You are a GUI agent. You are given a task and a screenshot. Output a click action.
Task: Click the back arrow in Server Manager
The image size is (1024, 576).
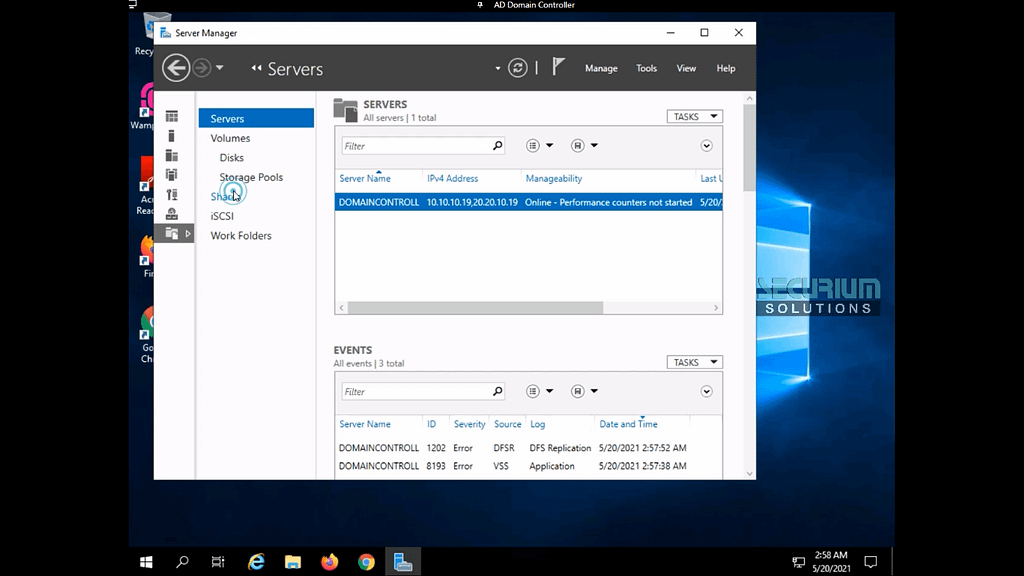[x=176, y=68]
